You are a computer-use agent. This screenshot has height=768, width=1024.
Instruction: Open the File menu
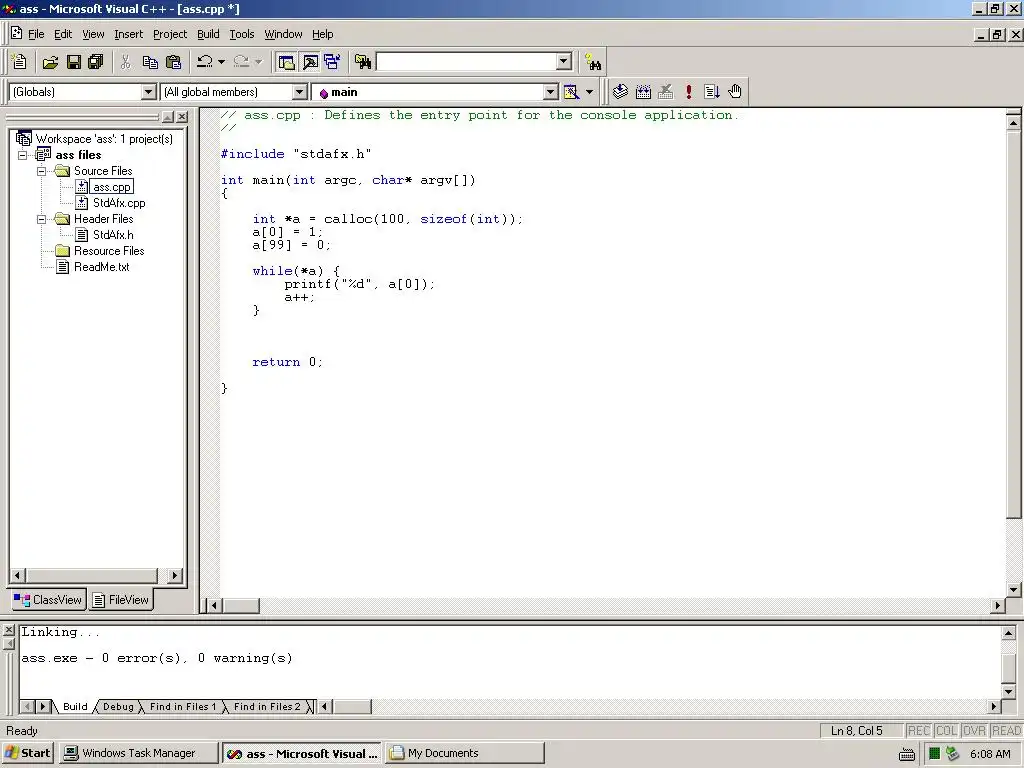pos(36,34)
